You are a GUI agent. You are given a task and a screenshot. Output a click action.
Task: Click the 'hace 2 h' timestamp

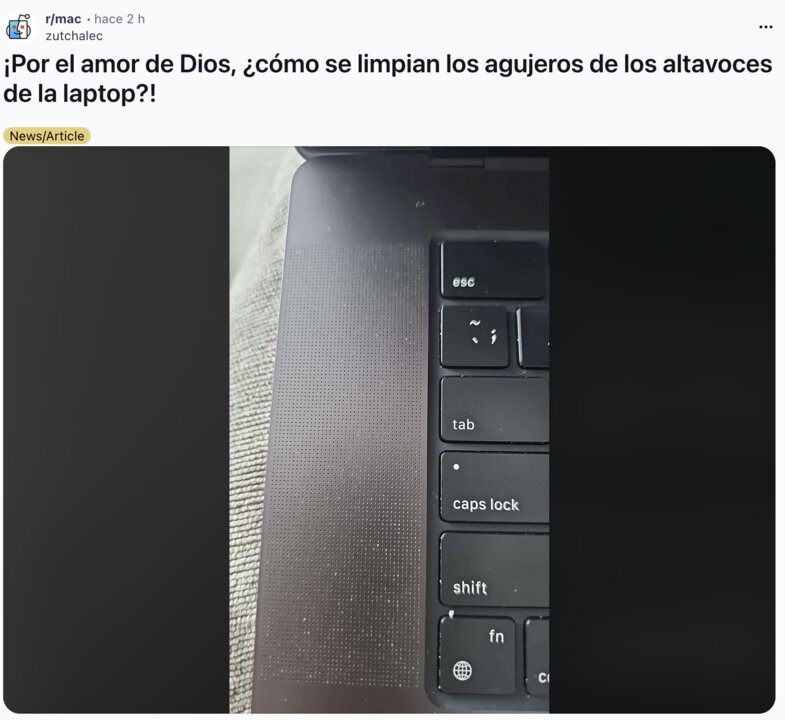(120, 19)
